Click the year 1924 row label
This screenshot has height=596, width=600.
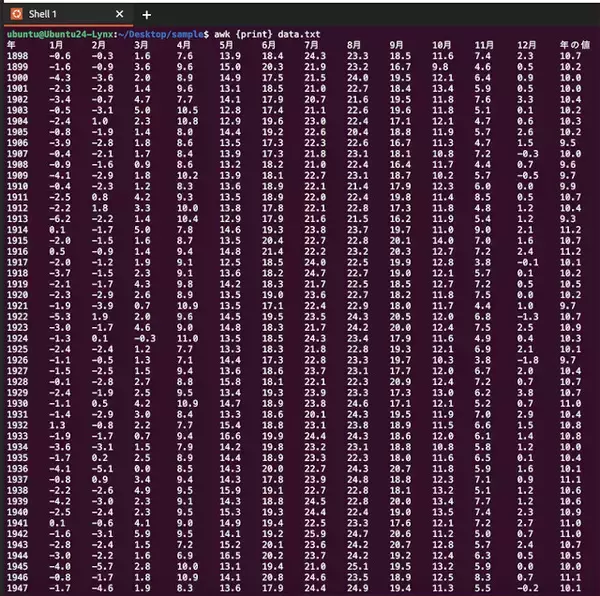(18, 338)
